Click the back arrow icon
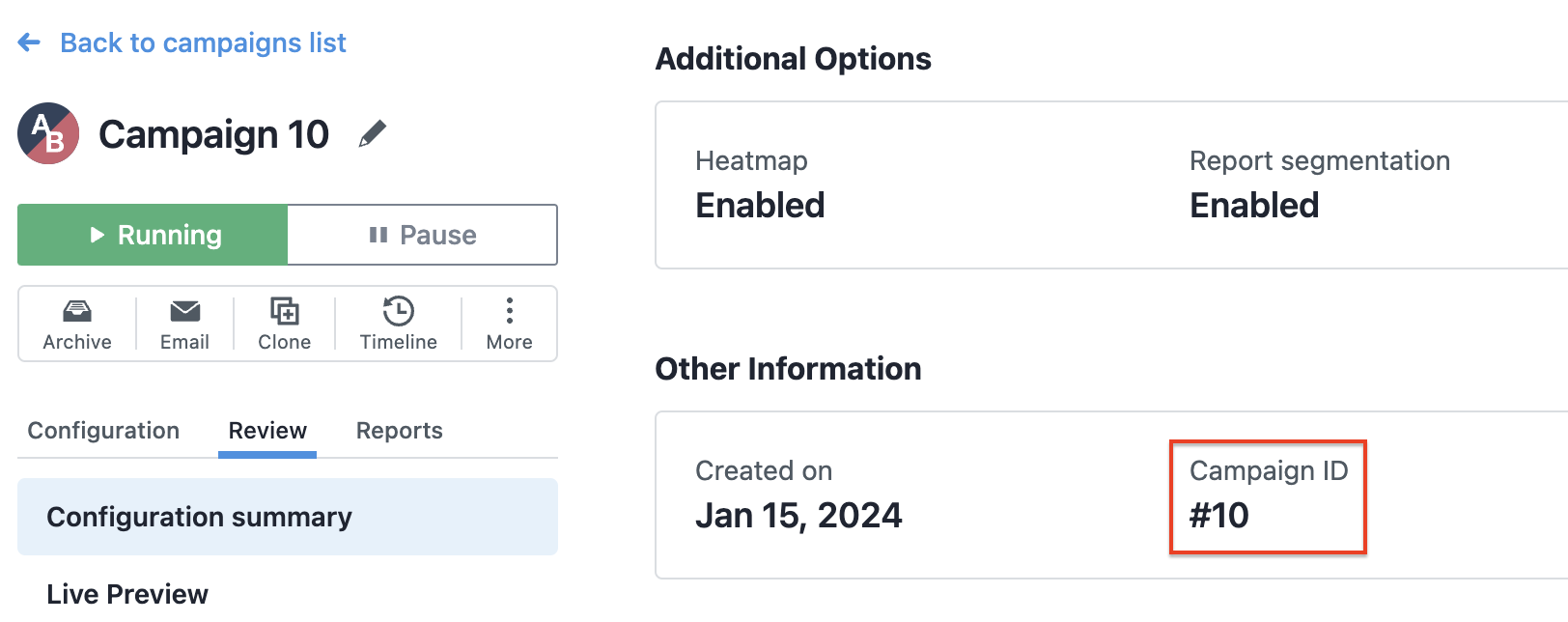This screenshot has height=622, width=1568. [29, 42]
